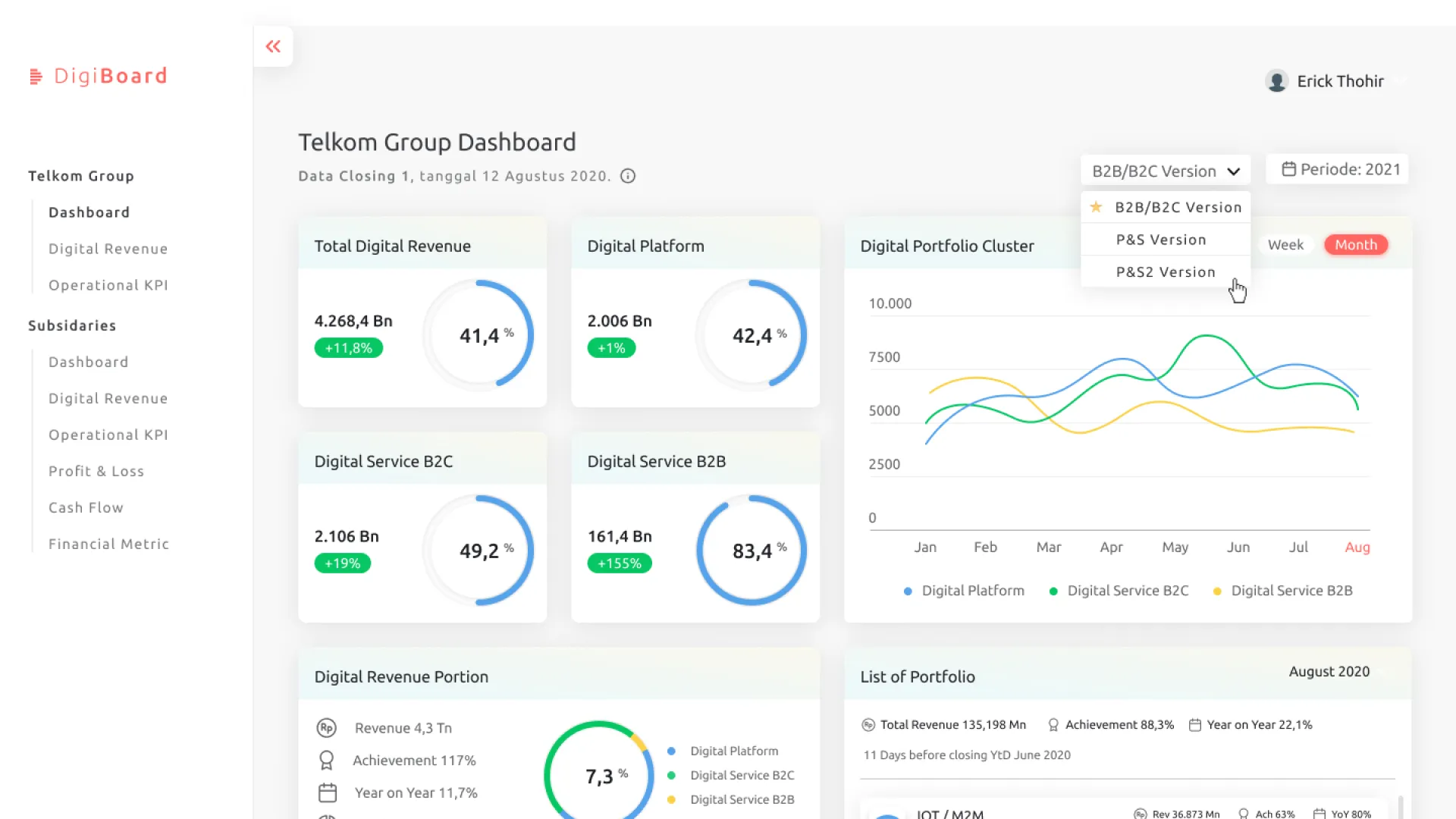Click May label on chart axis
This screenshot has width=1456, height=819.
click(1175, 547)
